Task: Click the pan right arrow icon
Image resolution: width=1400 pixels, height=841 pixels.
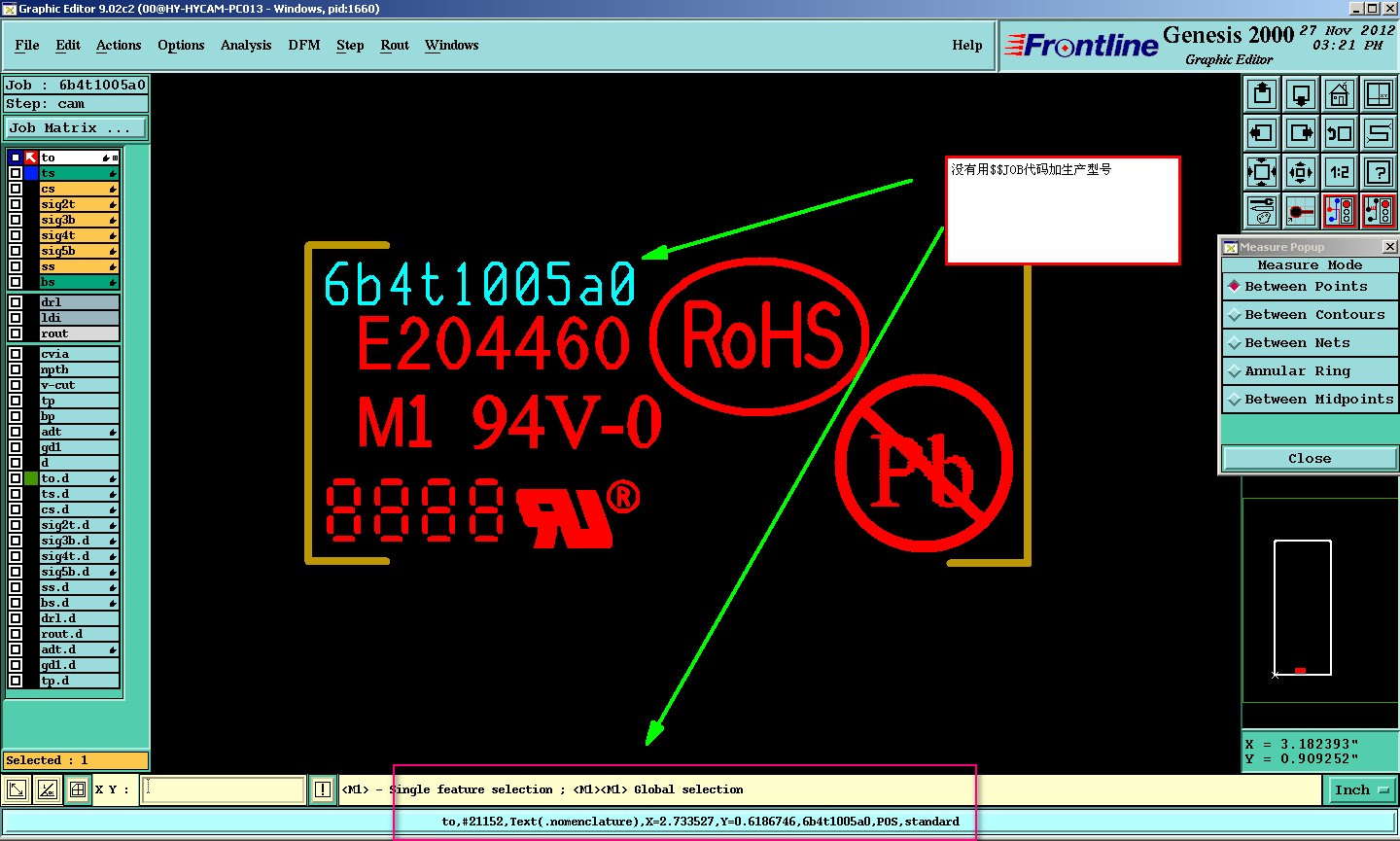Action: pyautogui.click(x=1301, y=133)
